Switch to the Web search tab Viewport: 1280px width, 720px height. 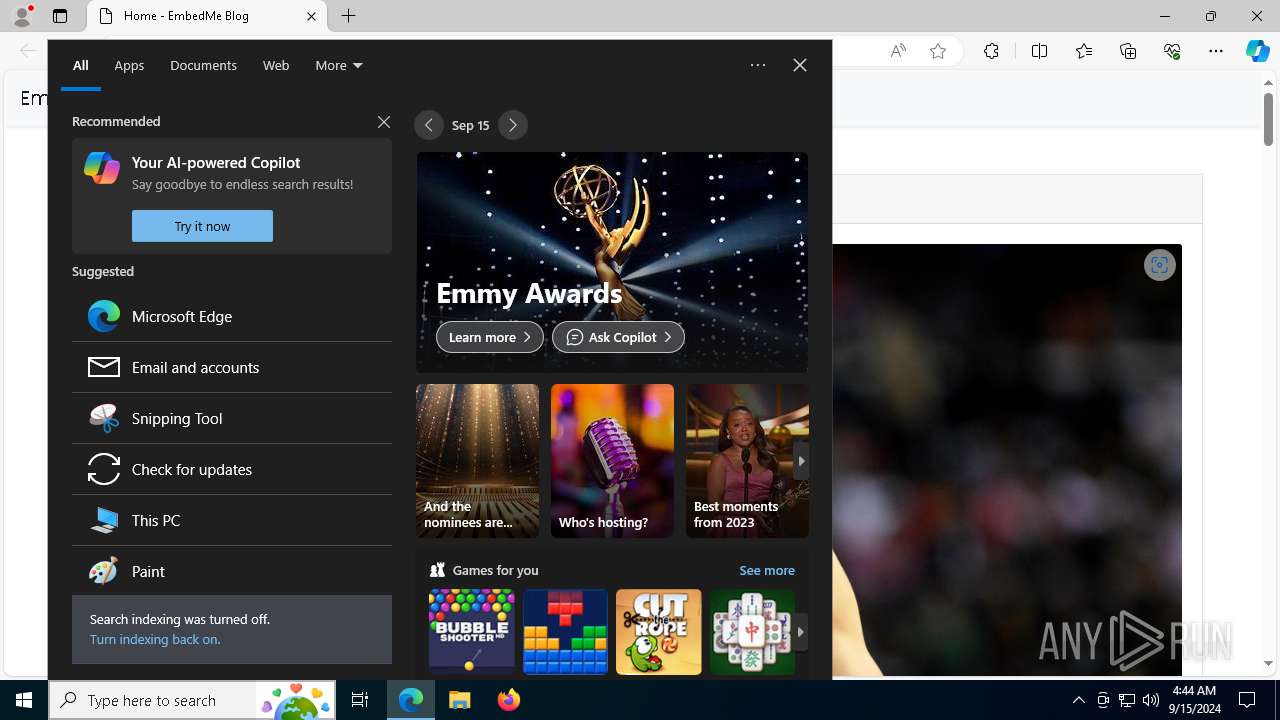click(x=276, y=65)
